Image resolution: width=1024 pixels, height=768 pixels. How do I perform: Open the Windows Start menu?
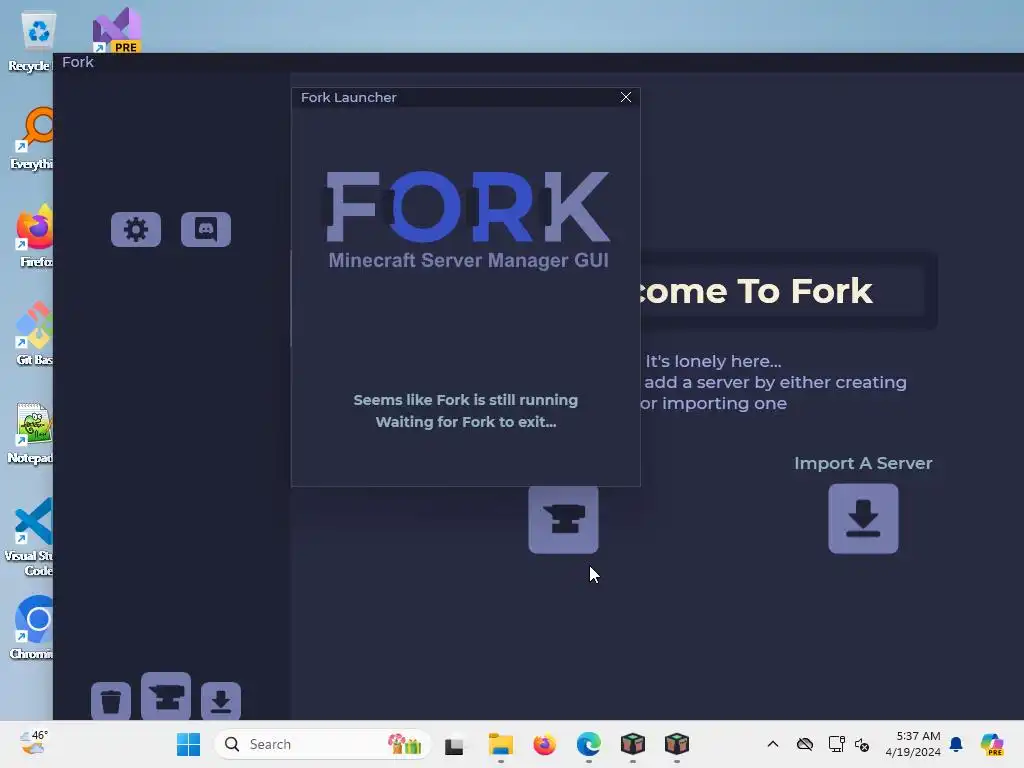[189, 744]
